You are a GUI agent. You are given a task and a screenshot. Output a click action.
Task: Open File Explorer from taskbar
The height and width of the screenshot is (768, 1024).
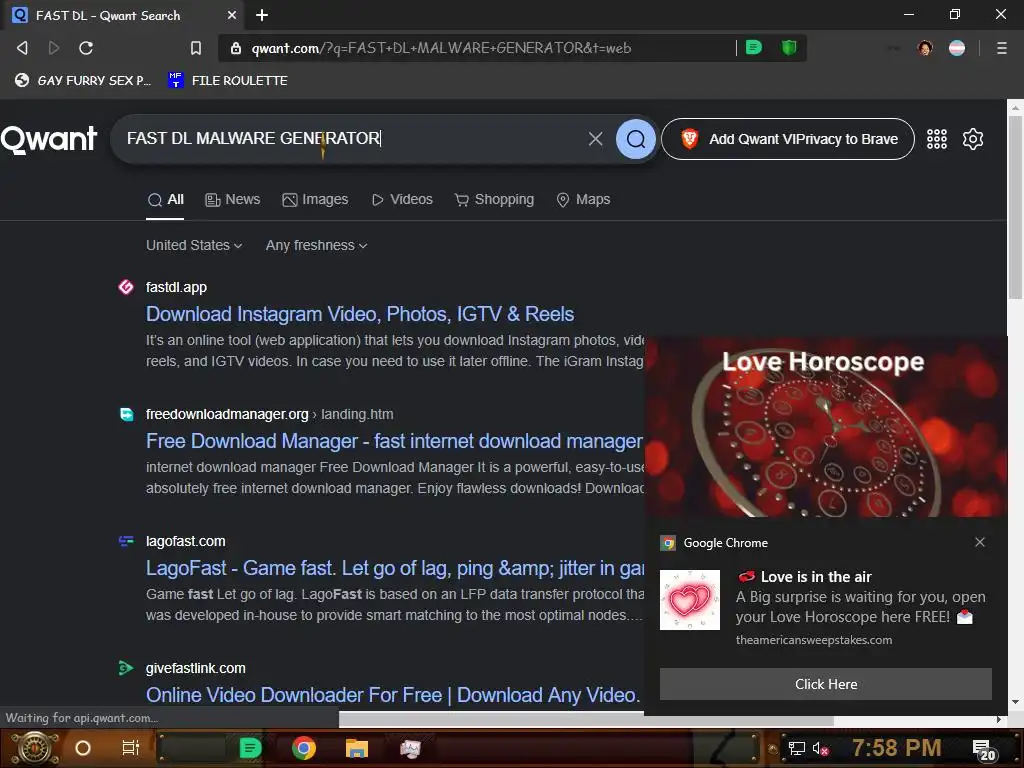tap(357, 748)
